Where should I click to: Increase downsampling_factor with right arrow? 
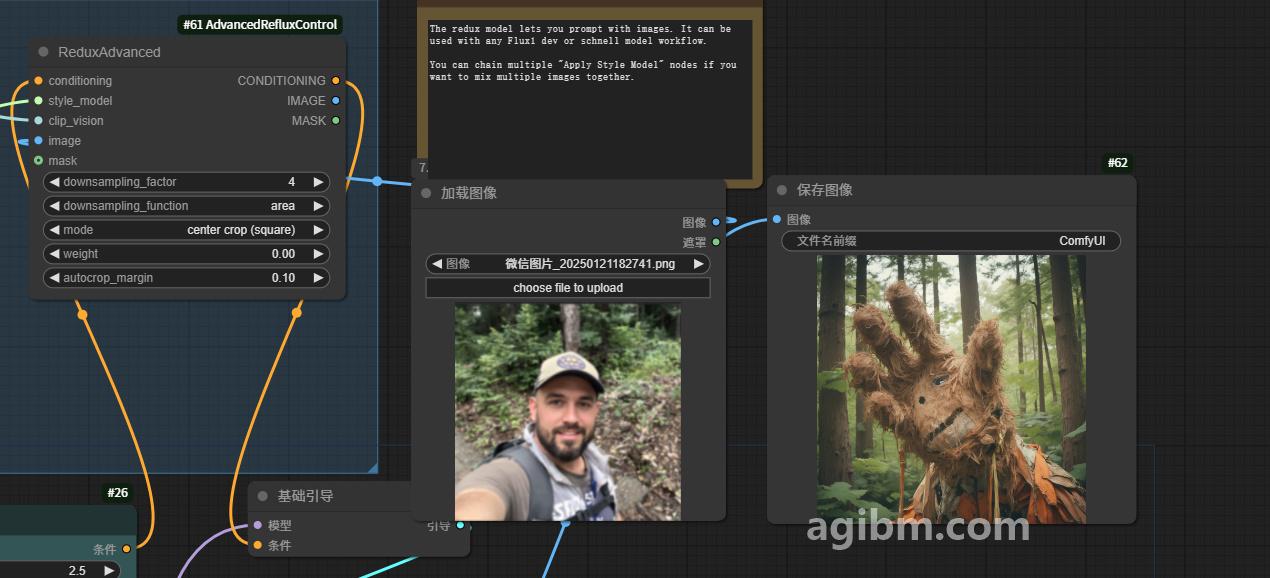[x=318, y=182]
